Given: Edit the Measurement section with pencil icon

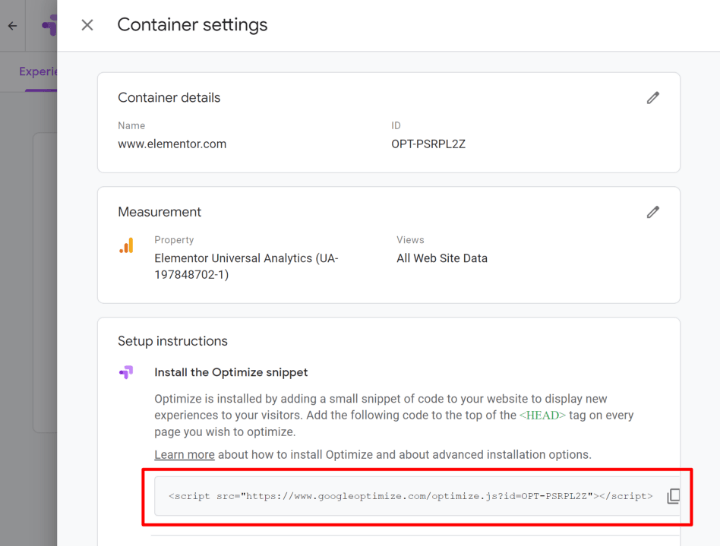Looking at the screenshot, I should pyautogui.click(x=653, y=212).
